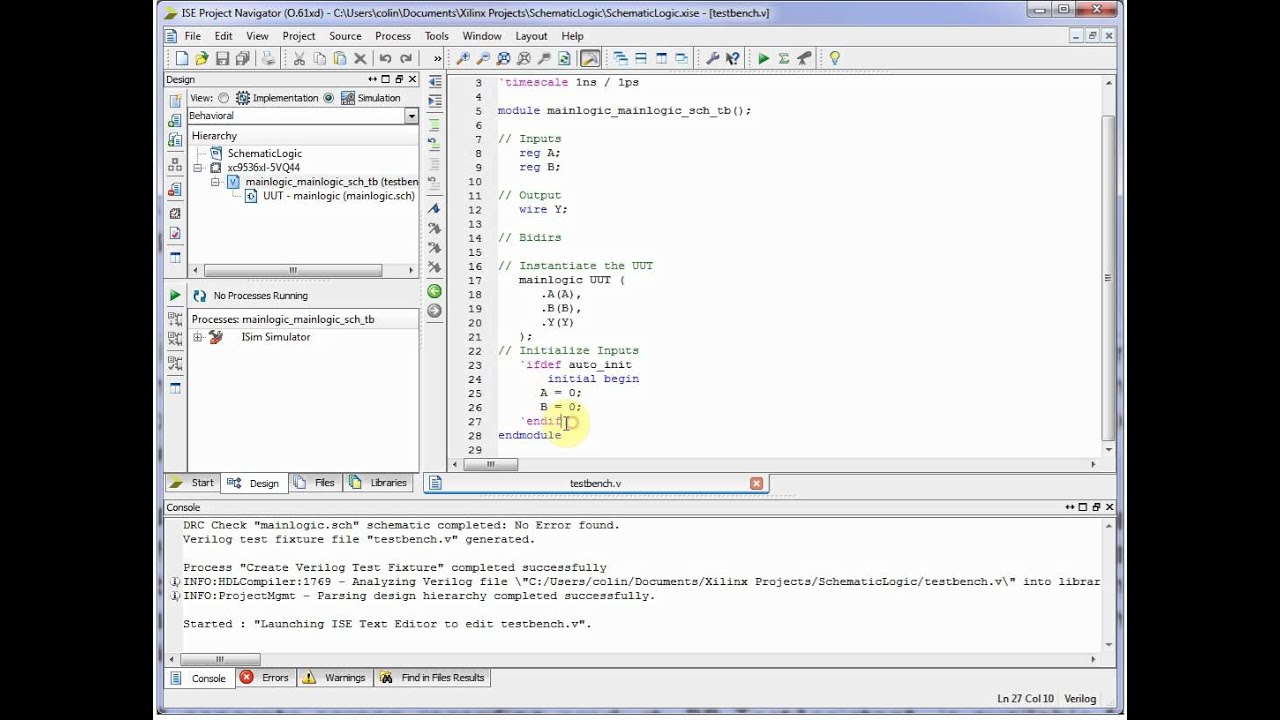
Task: Click the What's This help cursor icon
Action: pyautogui.click(x=733, y=59)
